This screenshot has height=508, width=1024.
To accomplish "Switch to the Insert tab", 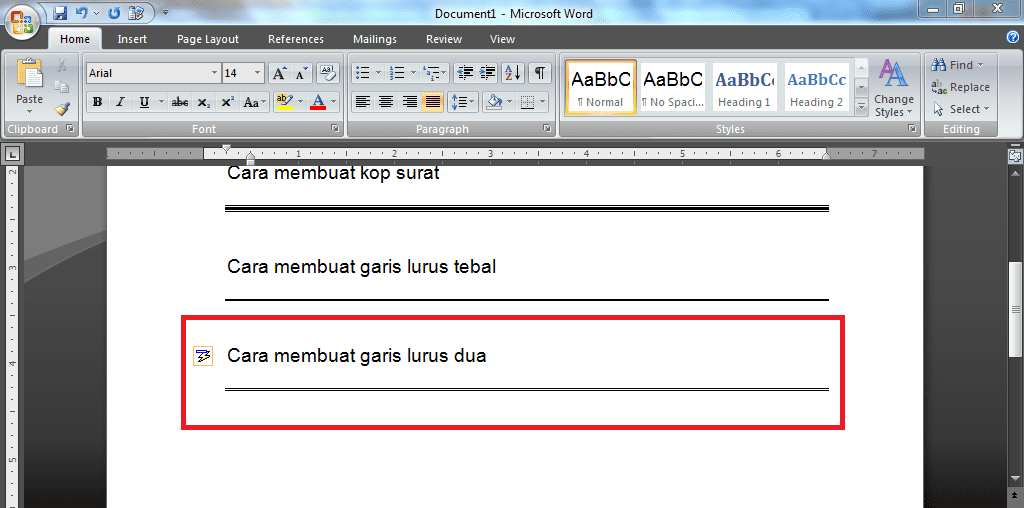I will [132, 39].
